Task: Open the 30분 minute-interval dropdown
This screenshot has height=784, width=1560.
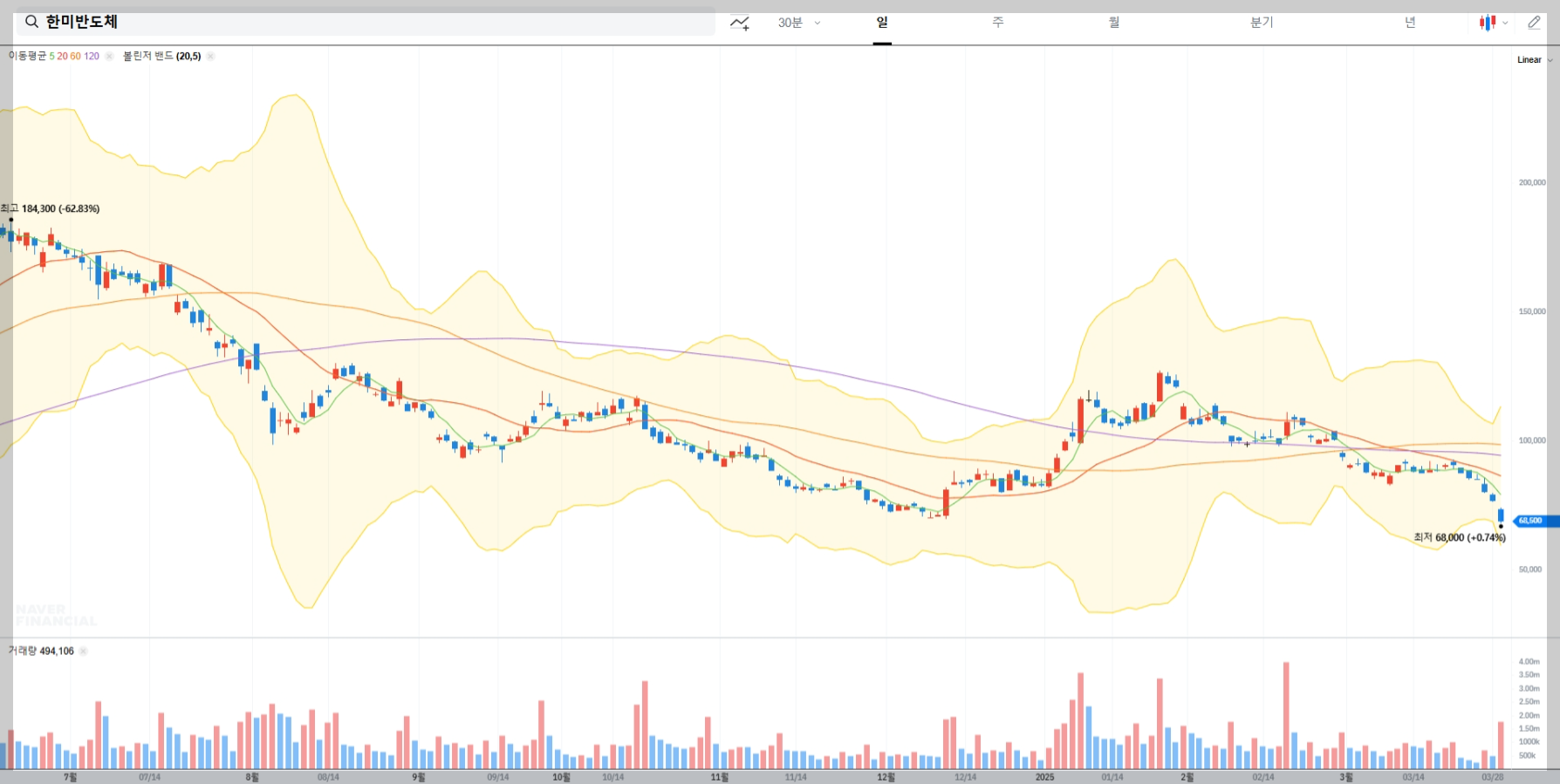Action: [x=799, y=23]
